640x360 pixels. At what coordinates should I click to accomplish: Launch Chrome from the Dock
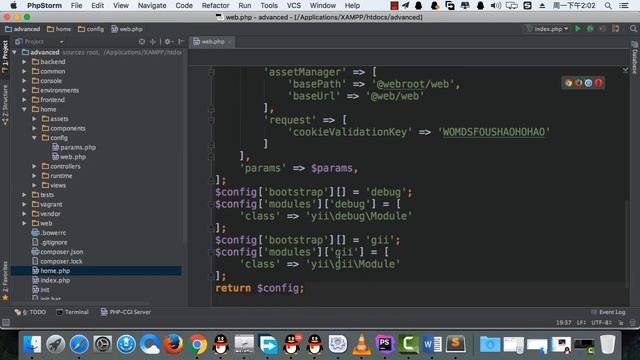click(197, 344)
